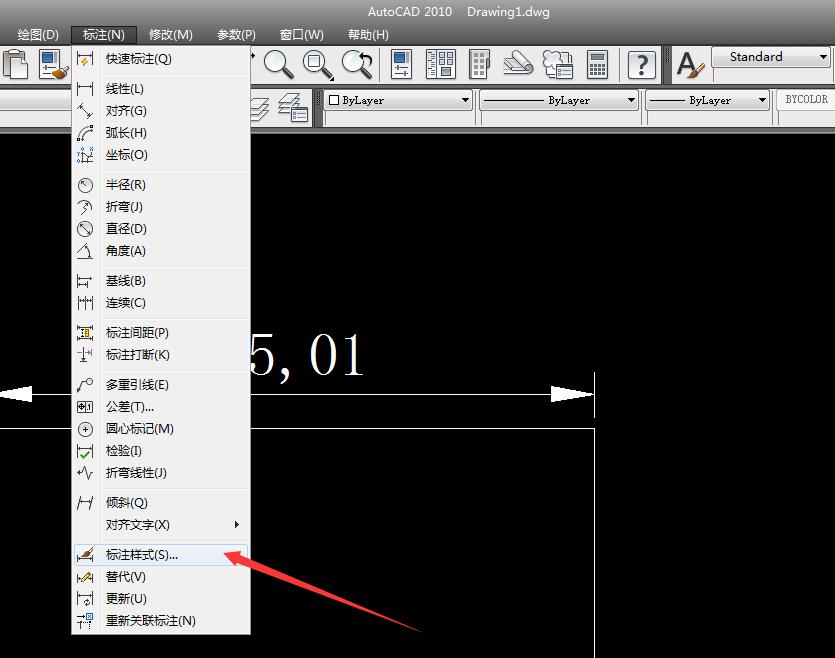
Task: Click the Zoom Previous toolbar icon
Action: 357,63
